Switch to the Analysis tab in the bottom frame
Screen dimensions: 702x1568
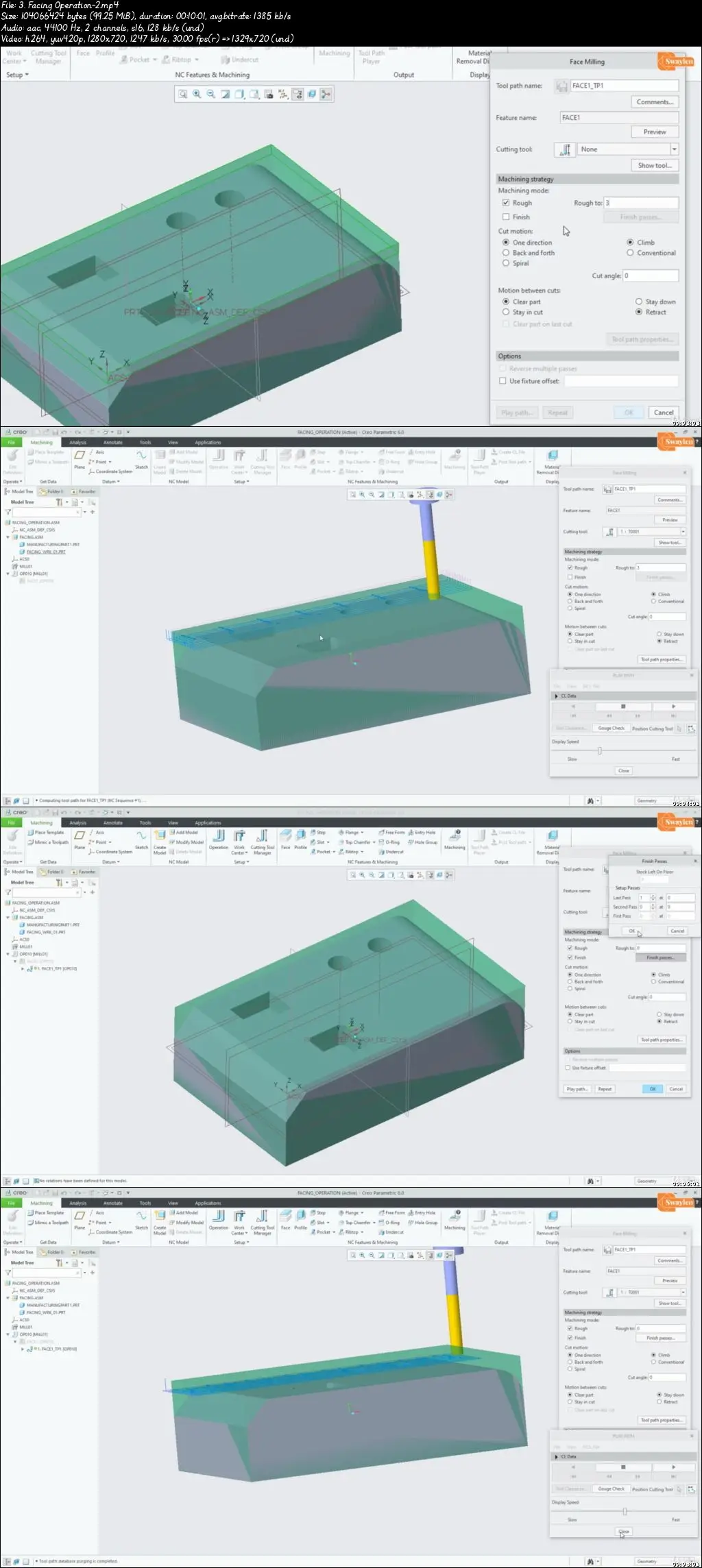[x=77, y=1203]
